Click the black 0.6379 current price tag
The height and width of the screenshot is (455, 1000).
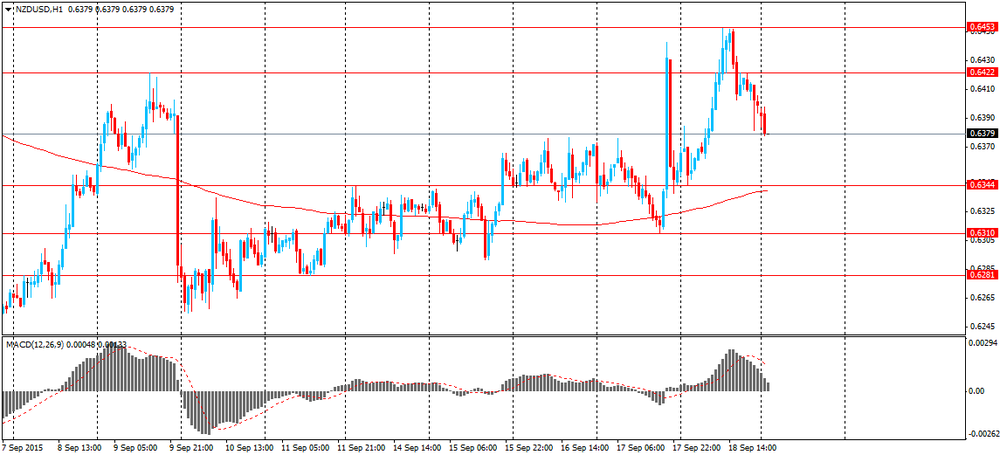pos(979,133)
